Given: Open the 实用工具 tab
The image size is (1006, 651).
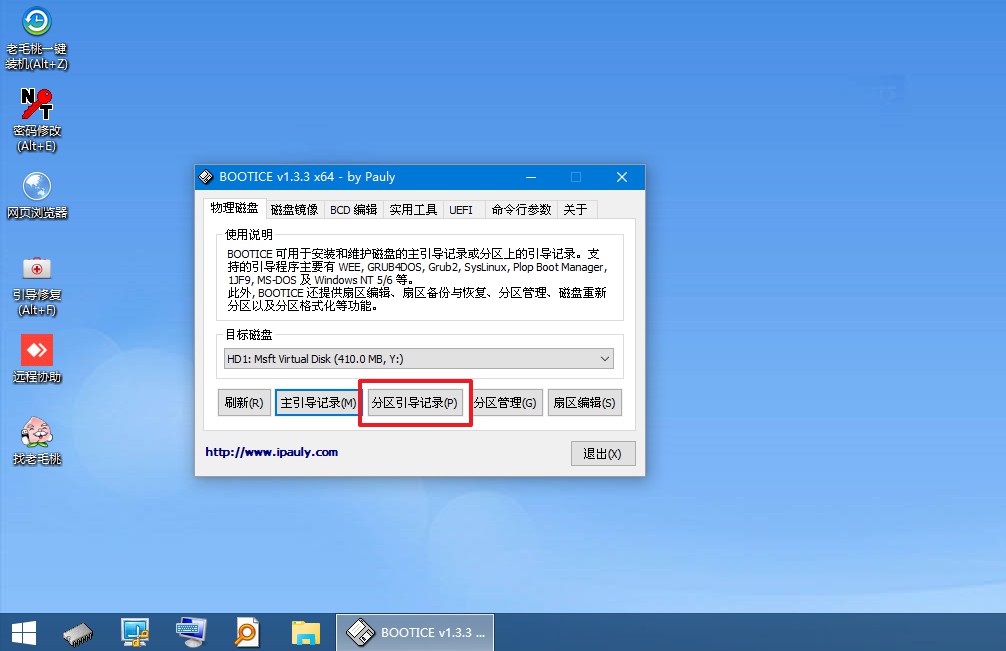Looking at the screenshot, I should coord(413,210).
